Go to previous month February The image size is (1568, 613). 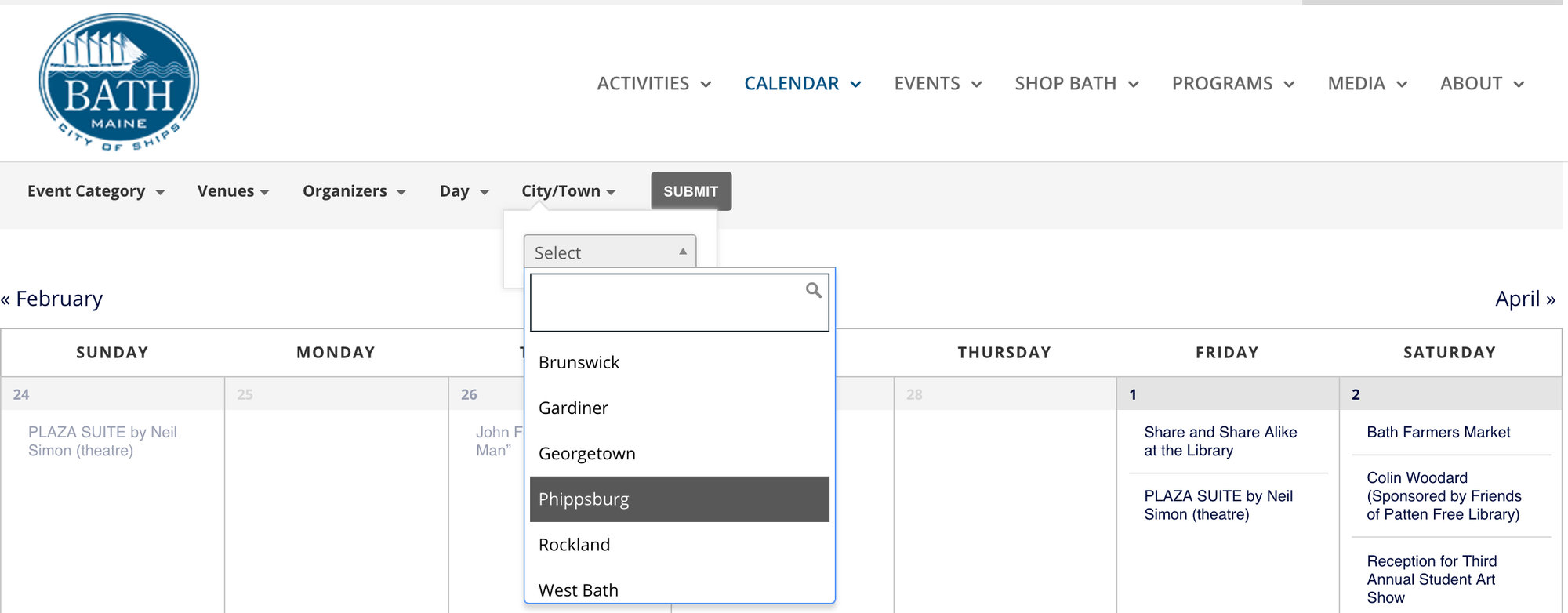click(x=52, y=299)
